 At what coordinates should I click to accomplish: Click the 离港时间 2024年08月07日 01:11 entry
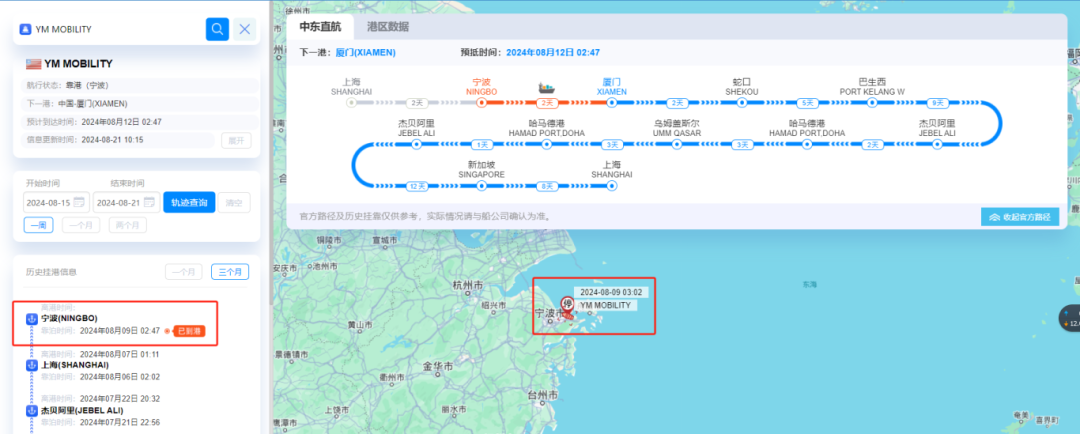tap(100, 354)
